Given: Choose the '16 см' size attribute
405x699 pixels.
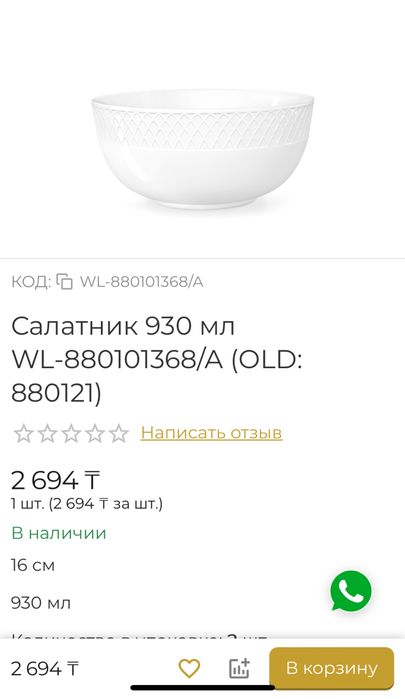Looking at the screenshot, I should point(33,565).
